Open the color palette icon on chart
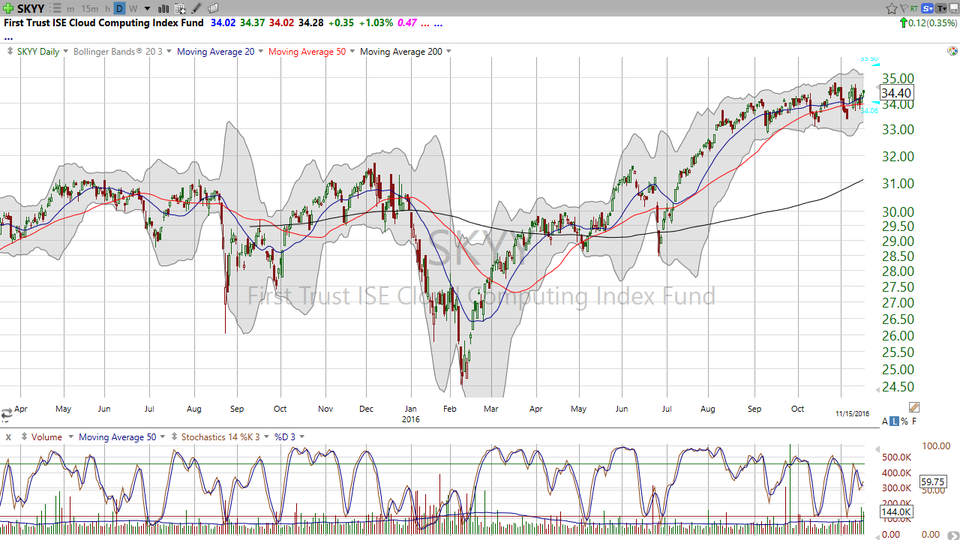 click(x=952, y=51)
